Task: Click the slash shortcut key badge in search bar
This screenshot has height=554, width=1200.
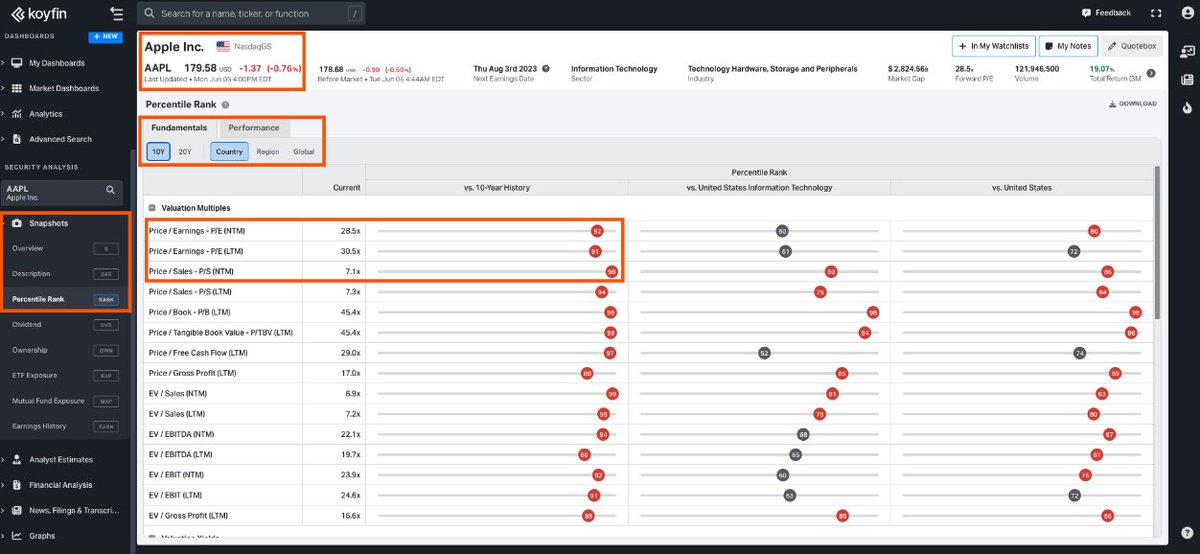Action: coord(354,13)
